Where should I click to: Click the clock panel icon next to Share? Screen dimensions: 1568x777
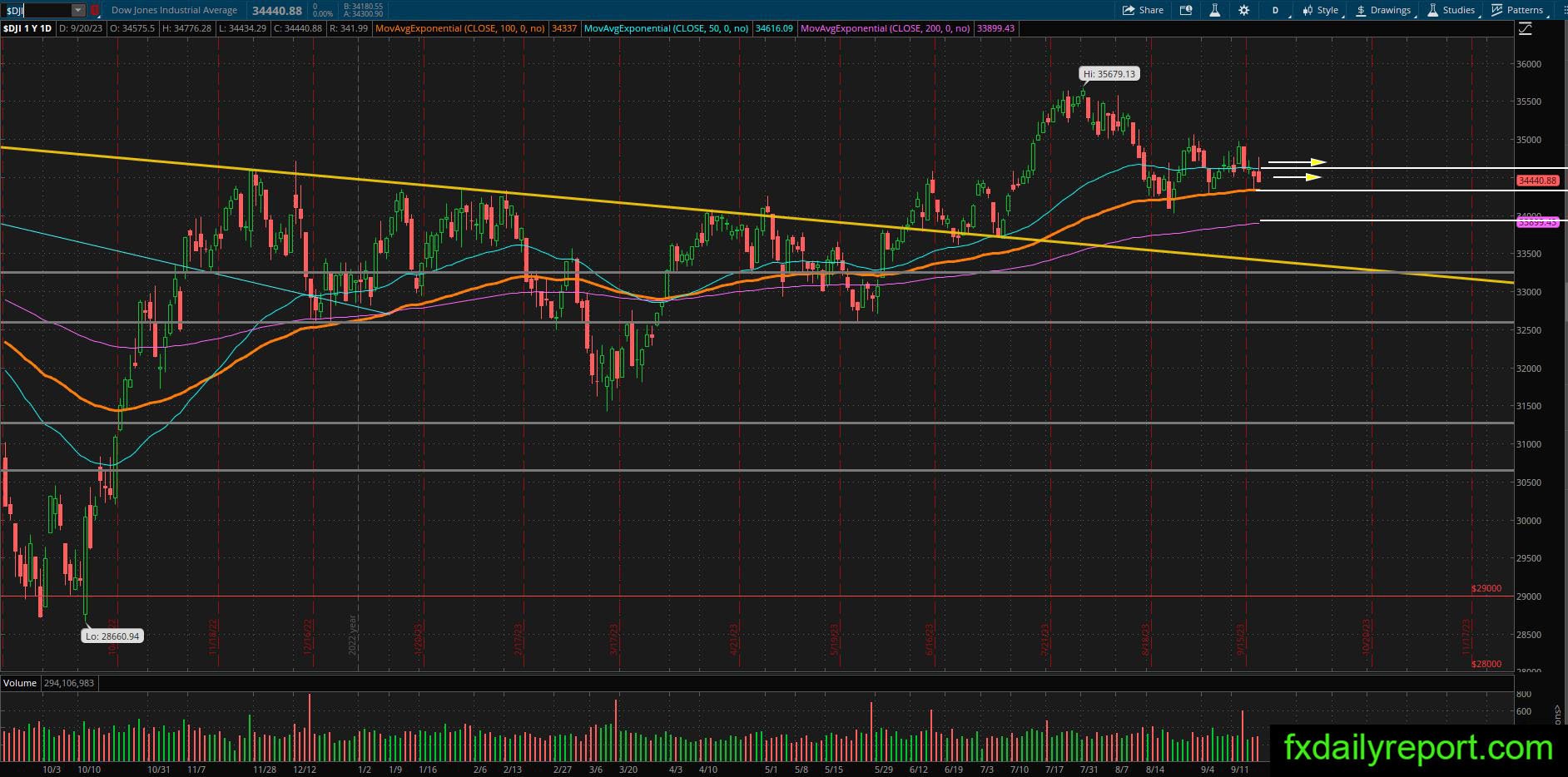1186,10
